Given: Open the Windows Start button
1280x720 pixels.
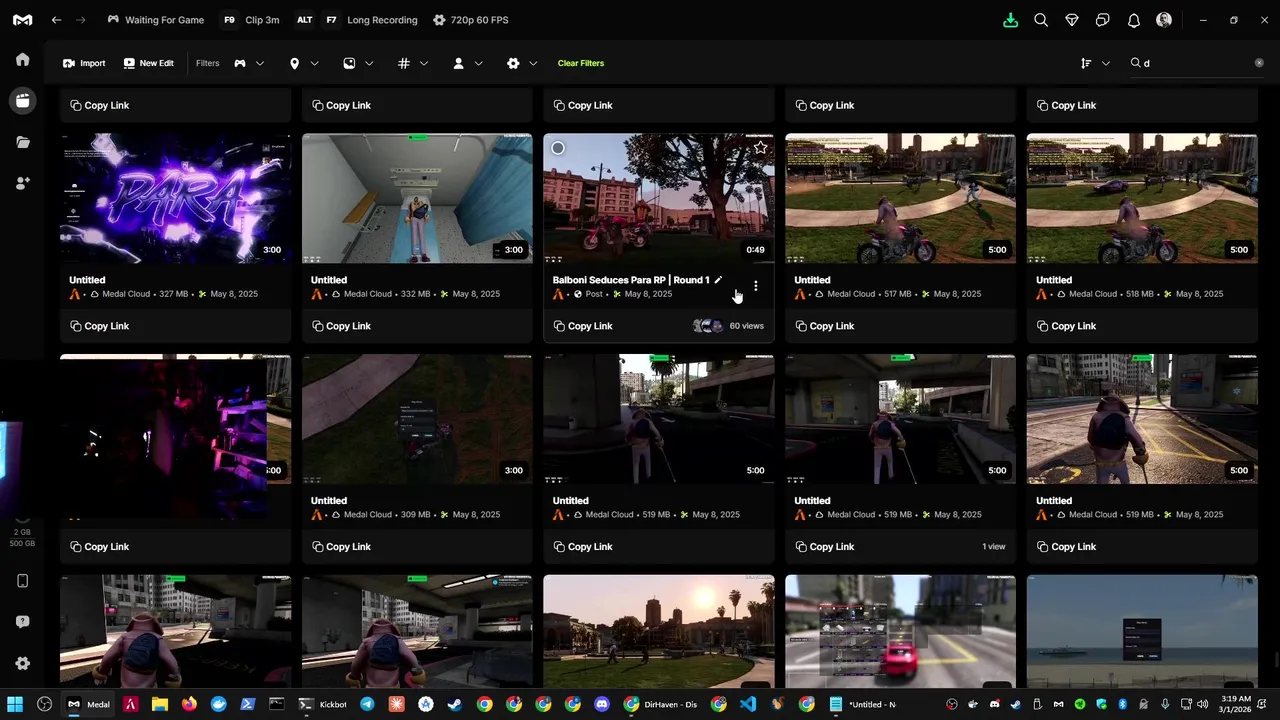Looking at the screenshot, I should (x=15, y=704).
